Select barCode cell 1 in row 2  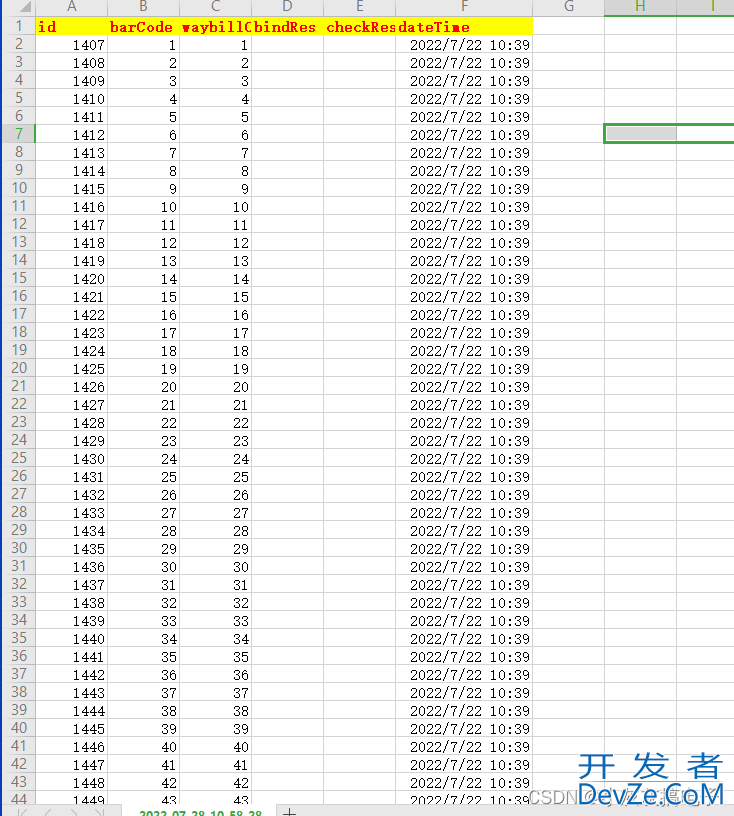point(143,45)
